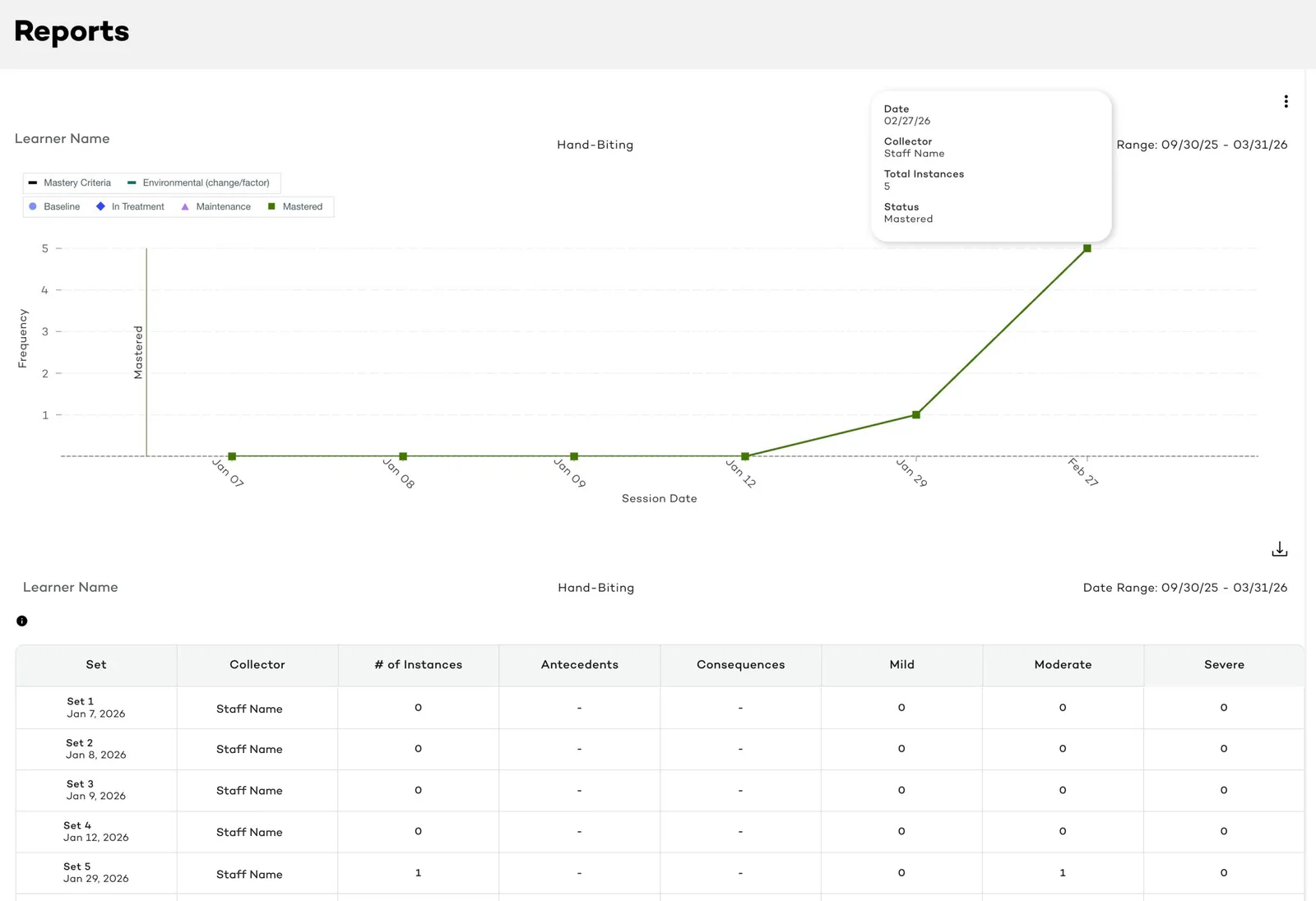The height and width of the screenshot is (901, 1316).
Task: Click instances value 1 in Set 5 row
Action: pos(419,873)
